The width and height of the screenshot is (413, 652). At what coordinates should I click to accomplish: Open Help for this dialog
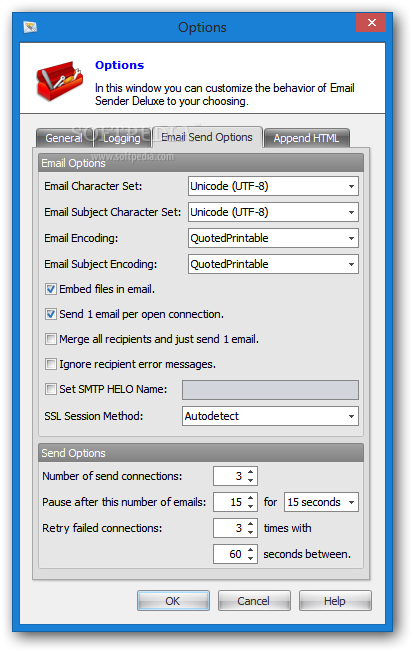[335, 601]
